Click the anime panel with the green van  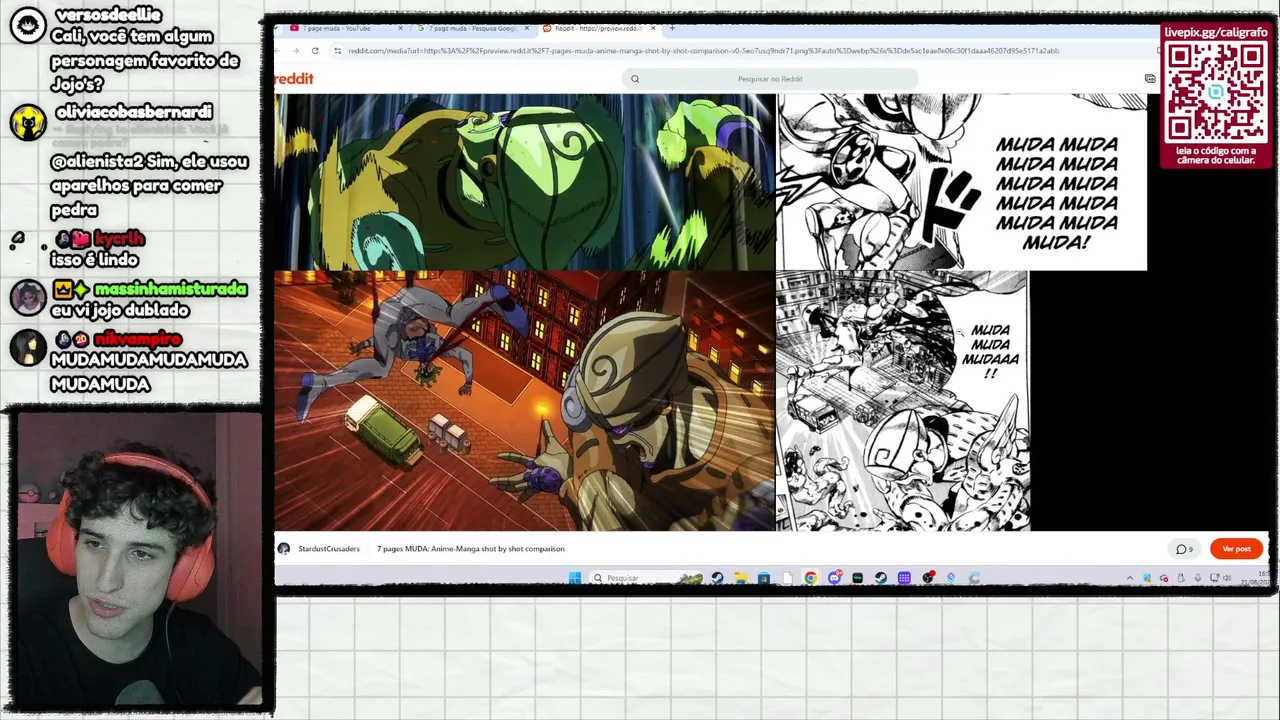[x=525, y=401]
